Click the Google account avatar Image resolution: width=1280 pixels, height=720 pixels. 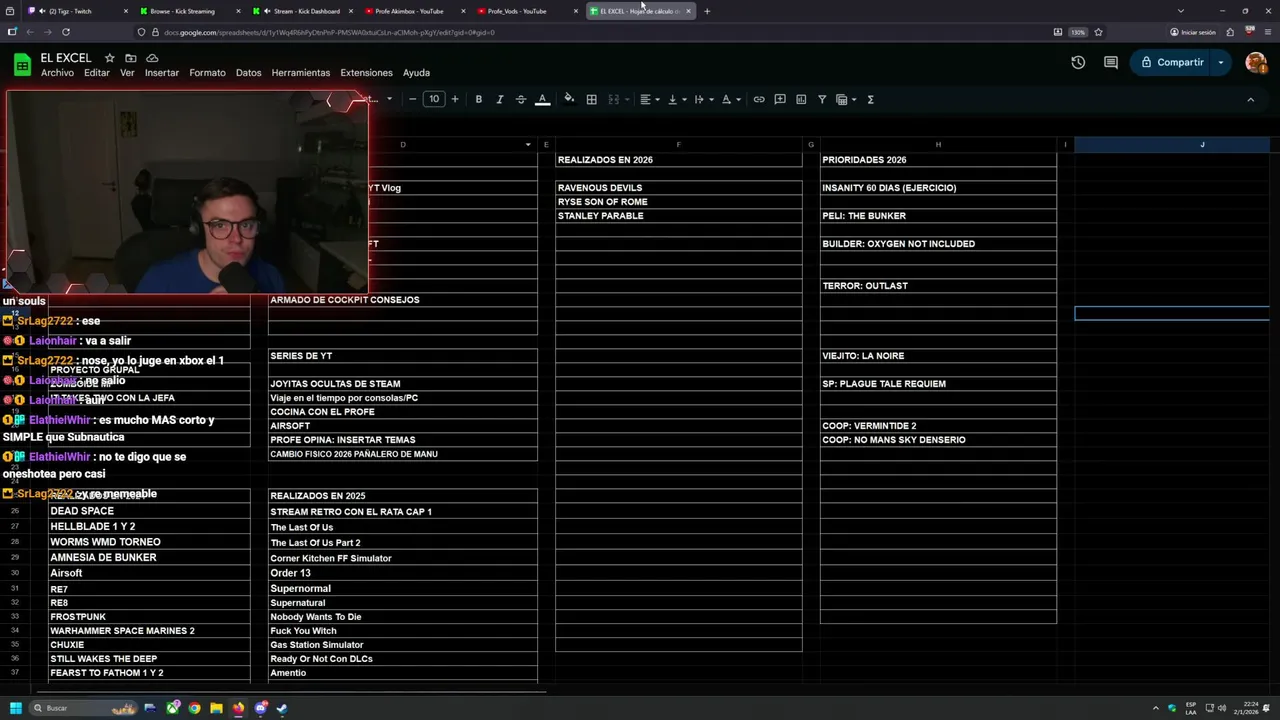click(x=1256, y=62)
